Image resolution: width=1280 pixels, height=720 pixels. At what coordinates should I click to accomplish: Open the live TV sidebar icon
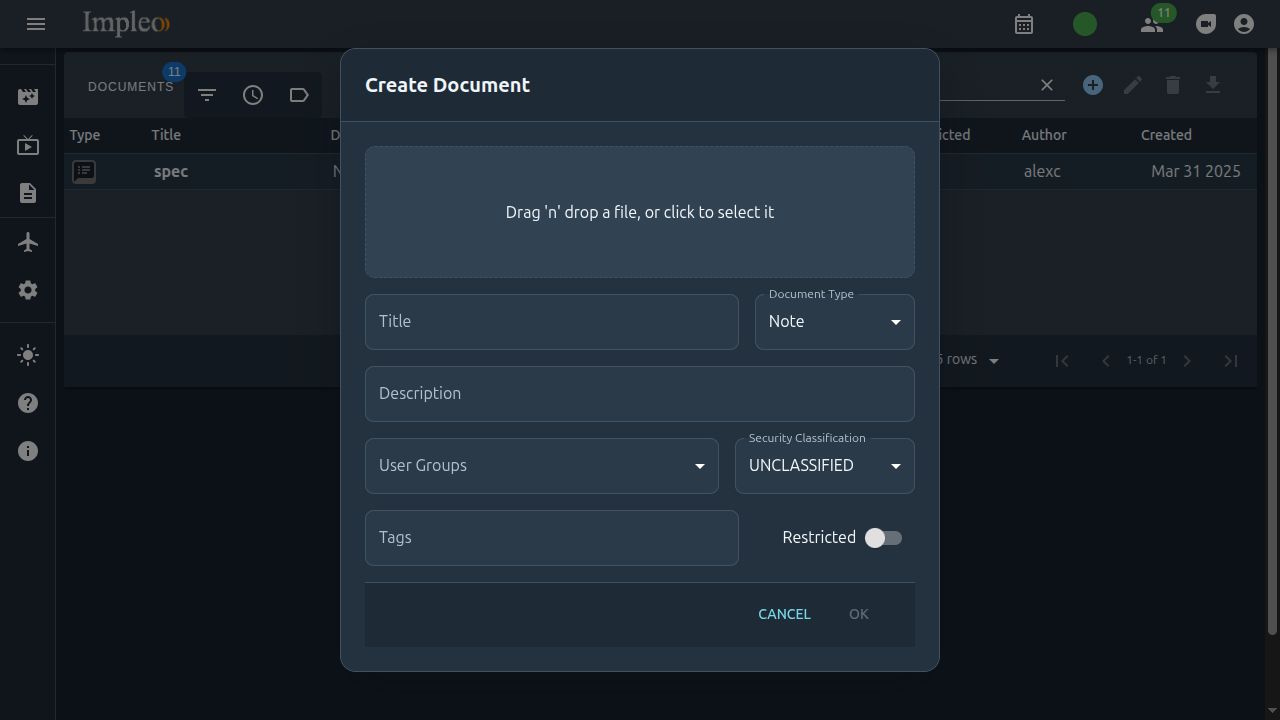[28, 145]
